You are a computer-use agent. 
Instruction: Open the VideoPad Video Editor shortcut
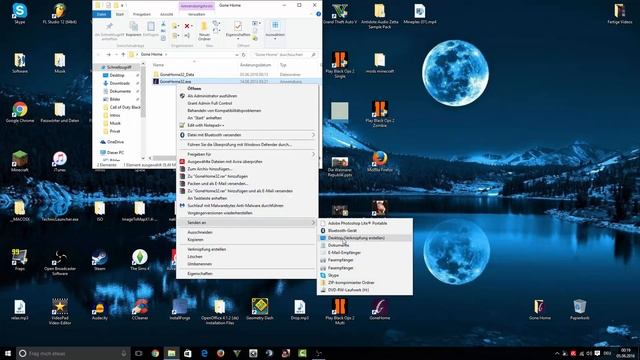[60, 311]
